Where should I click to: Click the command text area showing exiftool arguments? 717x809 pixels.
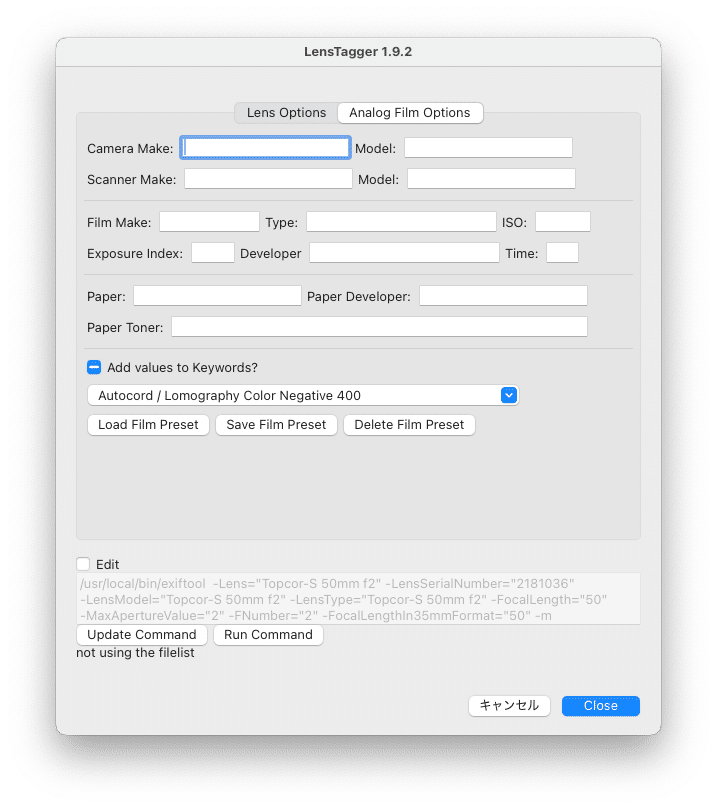click(358, 597)
